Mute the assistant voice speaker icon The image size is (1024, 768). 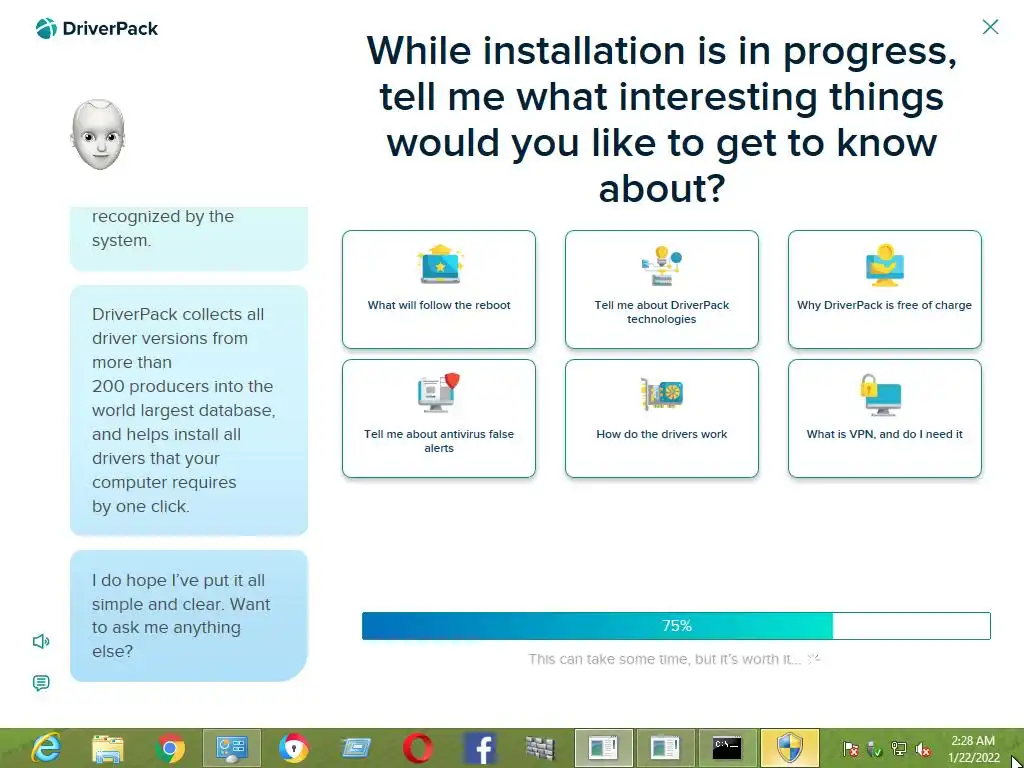pyautogui.click(x=40, y=641)
